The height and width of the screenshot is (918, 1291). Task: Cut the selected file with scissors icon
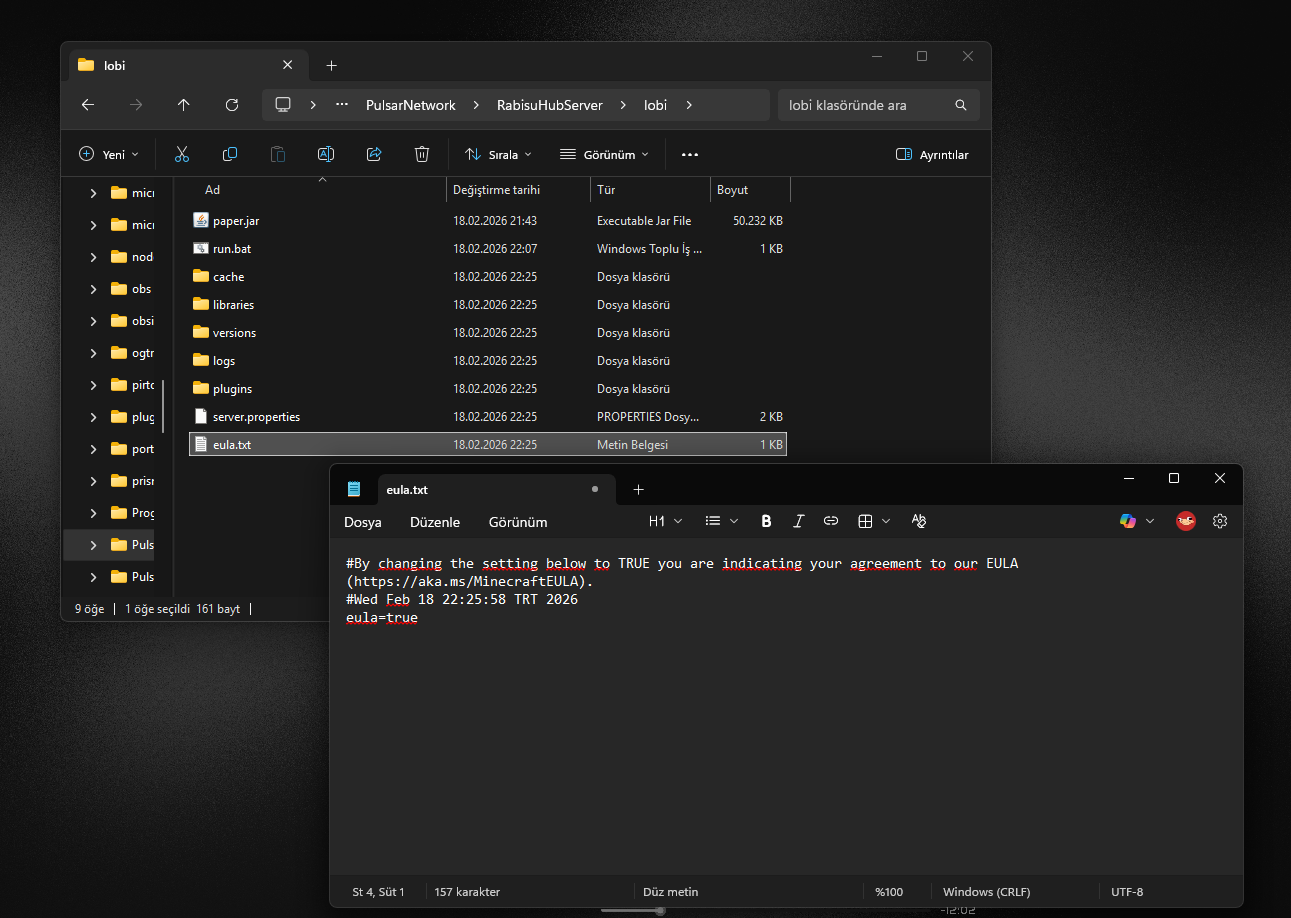click(182, 154)
